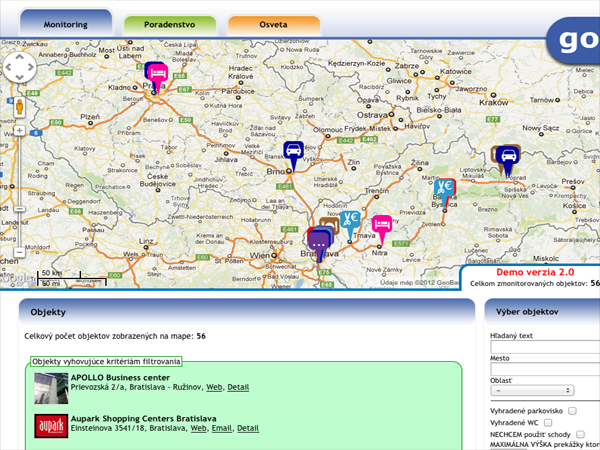Open Detail link for APOLLO Business center
Image resolution: width=600 pixels, height=450 pixels.
[x=238, y=387]
